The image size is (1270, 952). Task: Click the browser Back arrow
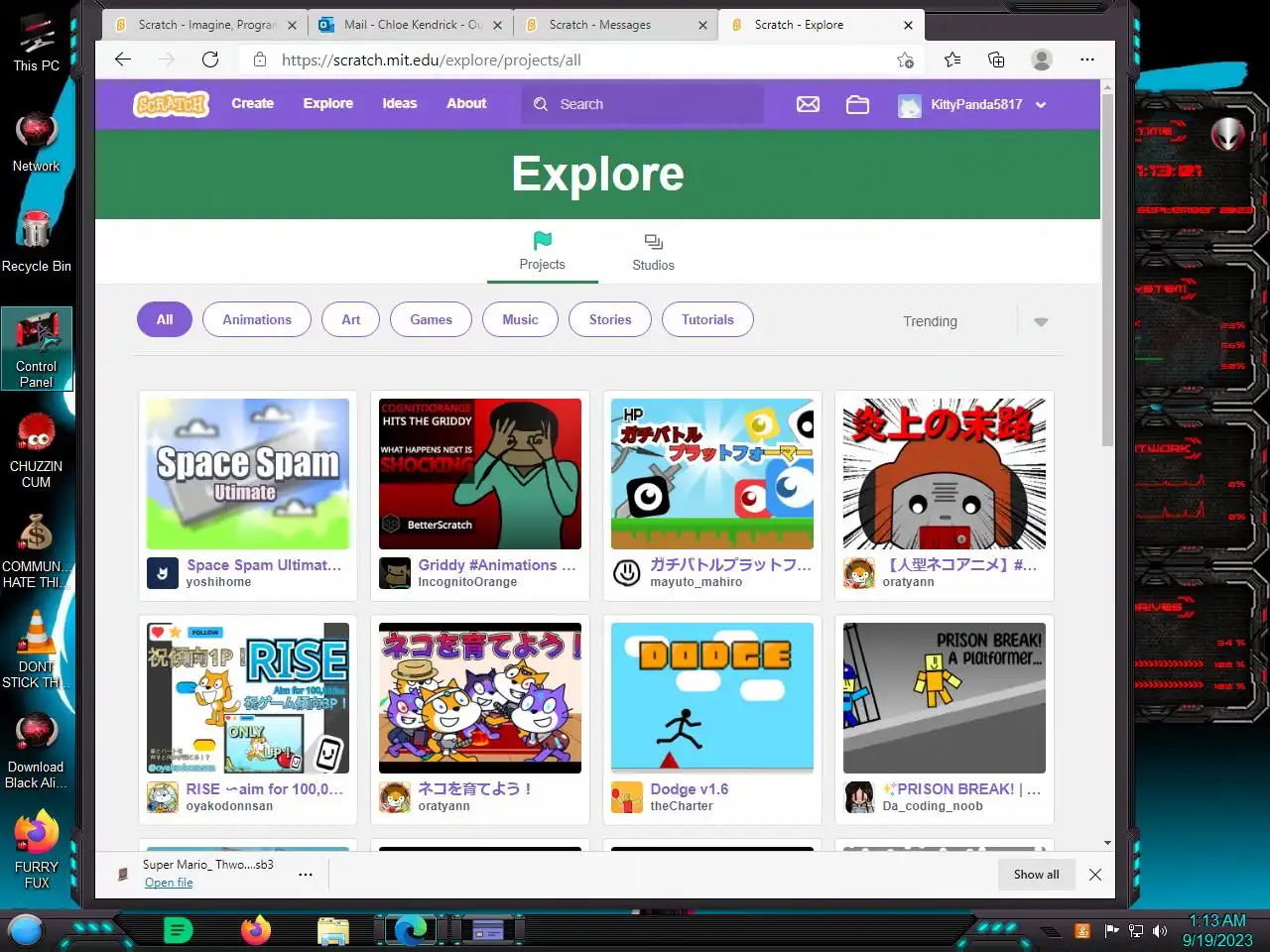point(123,59)
